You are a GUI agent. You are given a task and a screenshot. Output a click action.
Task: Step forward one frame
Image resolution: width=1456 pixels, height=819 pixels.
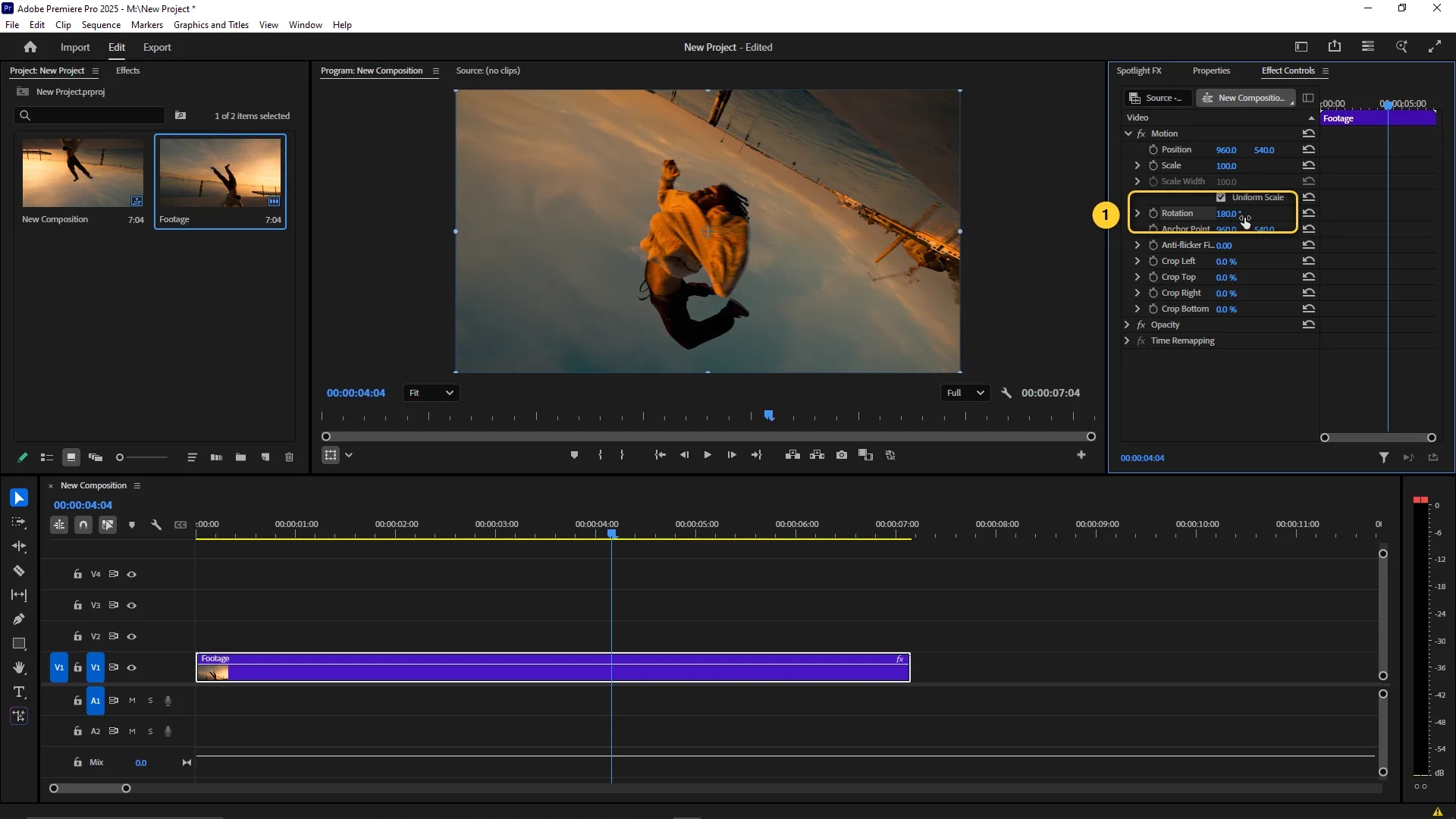pos(732,455)
